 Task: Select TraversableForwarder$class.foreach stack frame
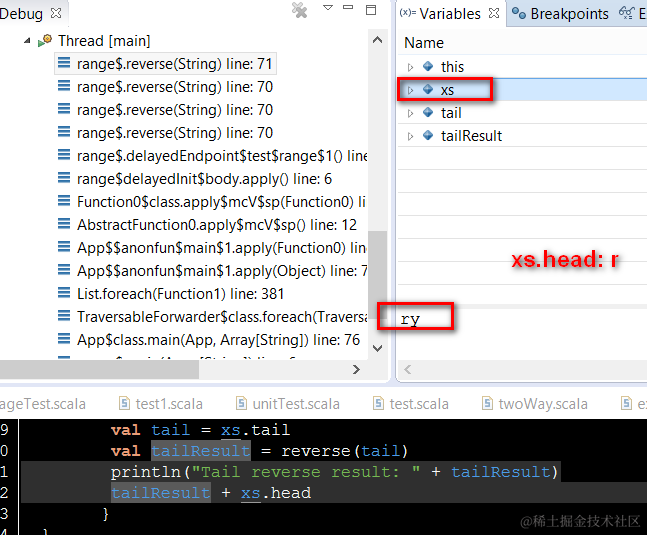[x=222, y=317]
